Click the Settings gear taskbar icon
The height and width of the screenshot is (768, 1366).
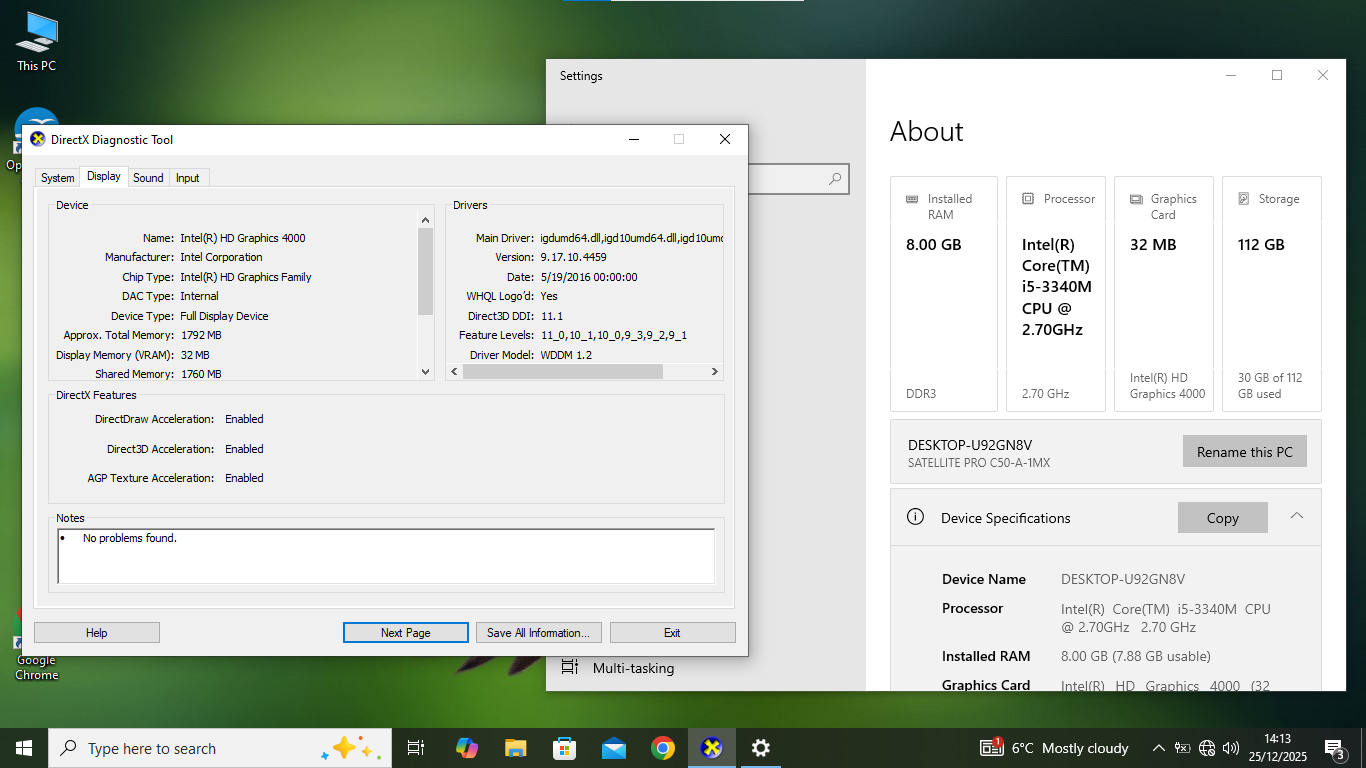tap(760, 748)
